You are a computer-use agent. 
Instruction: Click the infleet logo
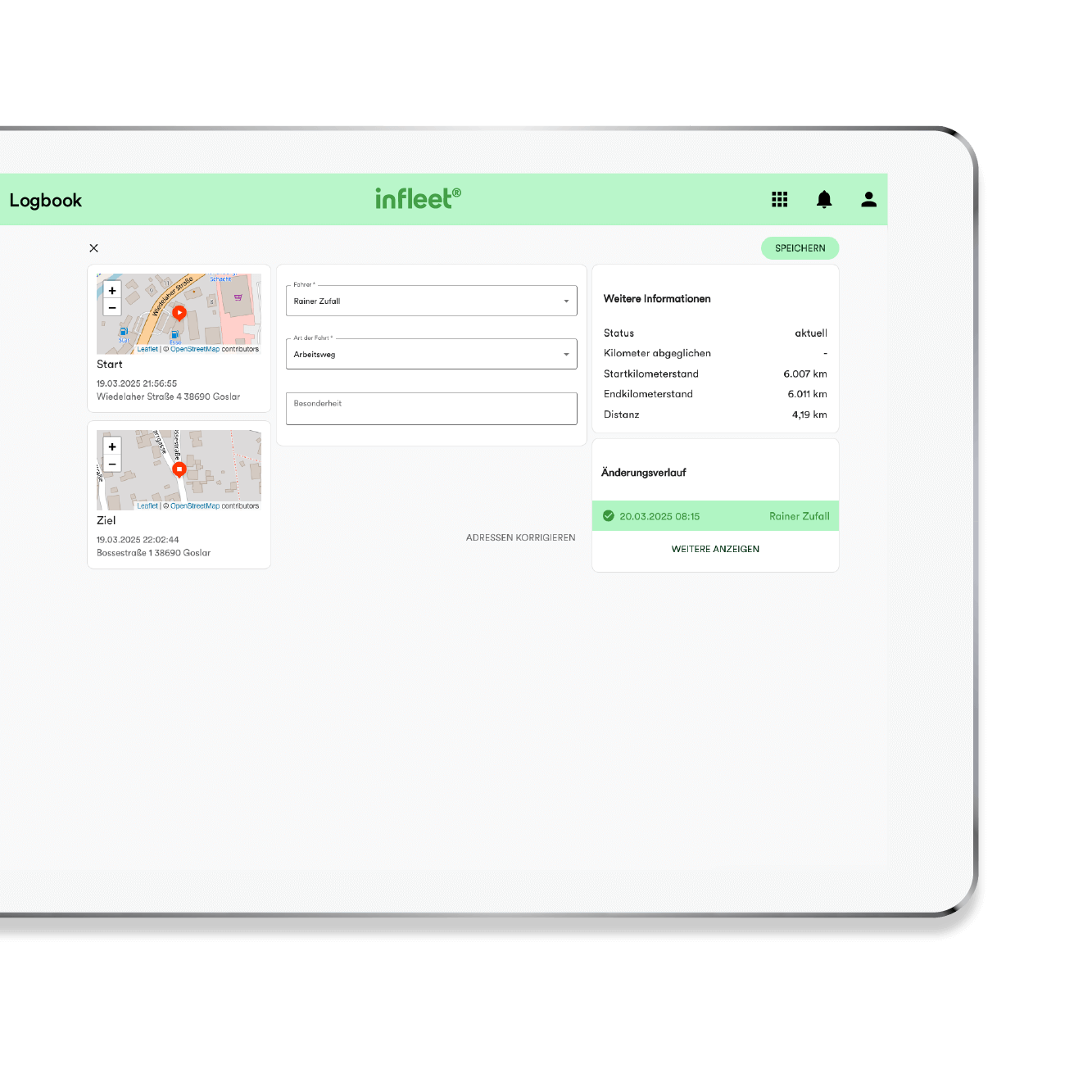tap(418, 198)
